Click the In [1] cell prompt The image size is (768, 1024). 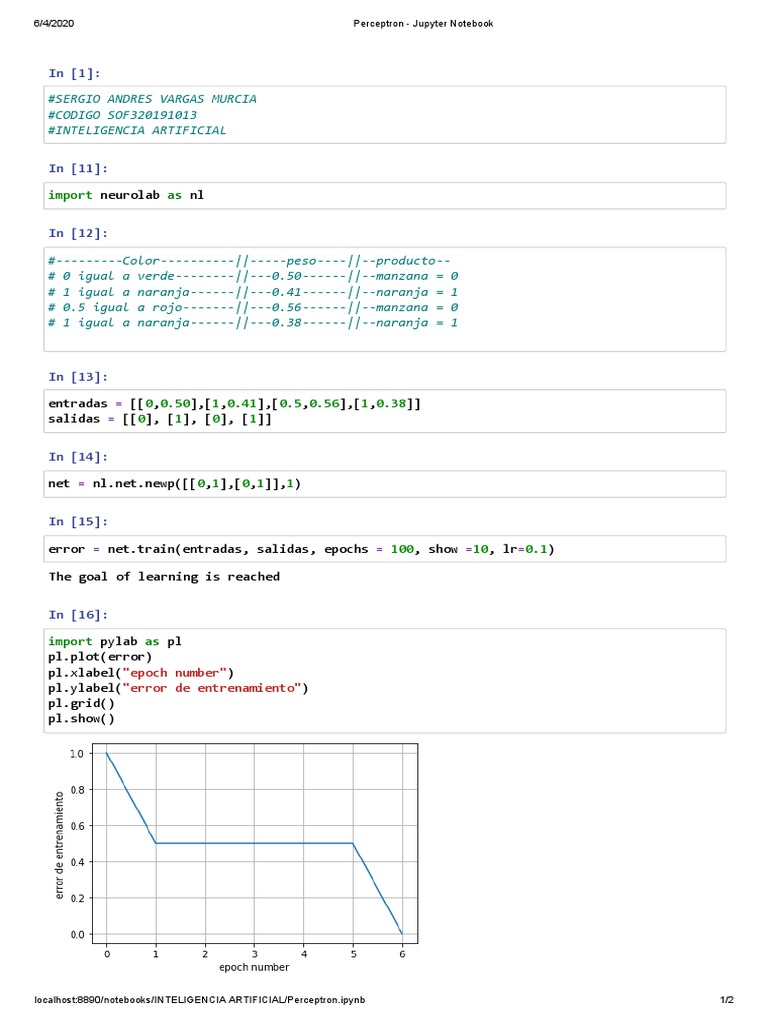pos(74,73)
